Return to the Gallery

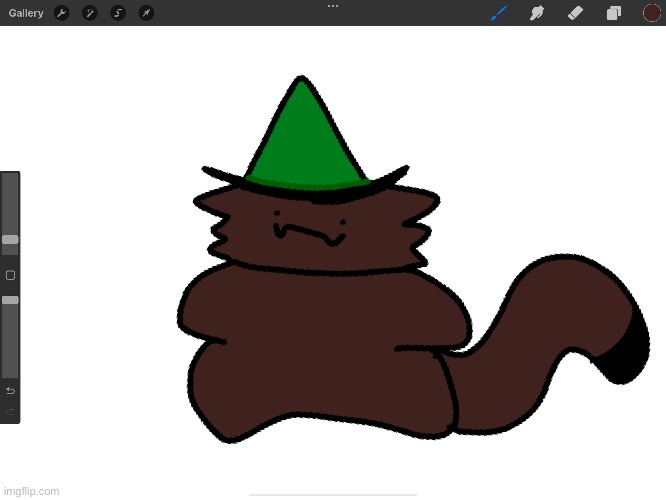tap(26, 13)
